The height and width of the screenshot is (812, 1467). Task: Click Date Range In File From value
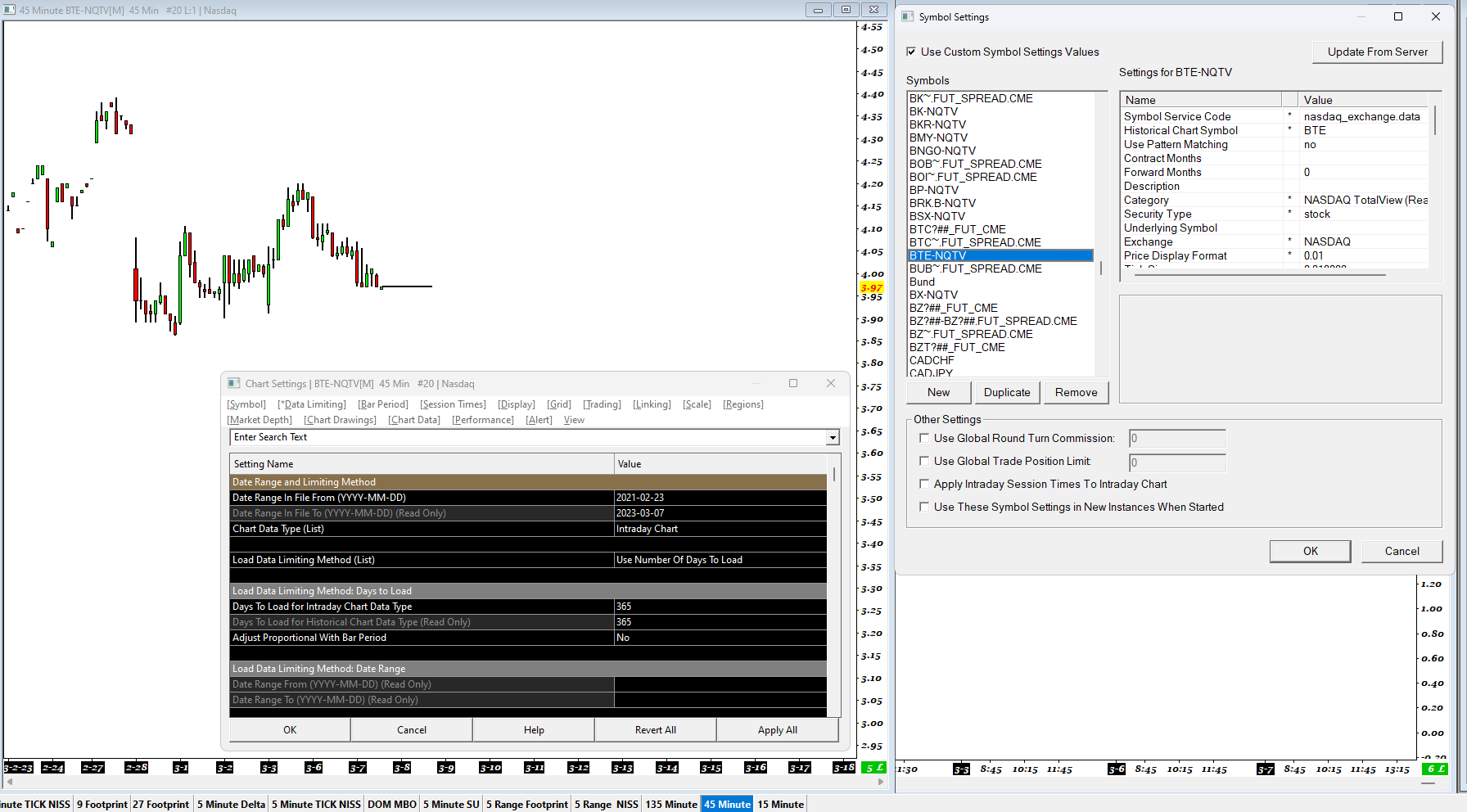720,498
